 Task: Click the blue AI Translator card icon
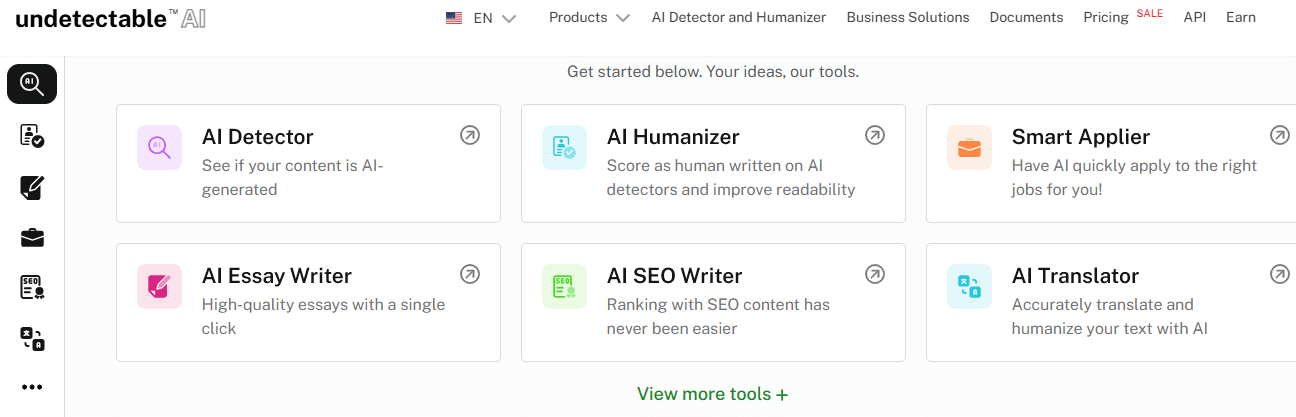coord(969,287)
